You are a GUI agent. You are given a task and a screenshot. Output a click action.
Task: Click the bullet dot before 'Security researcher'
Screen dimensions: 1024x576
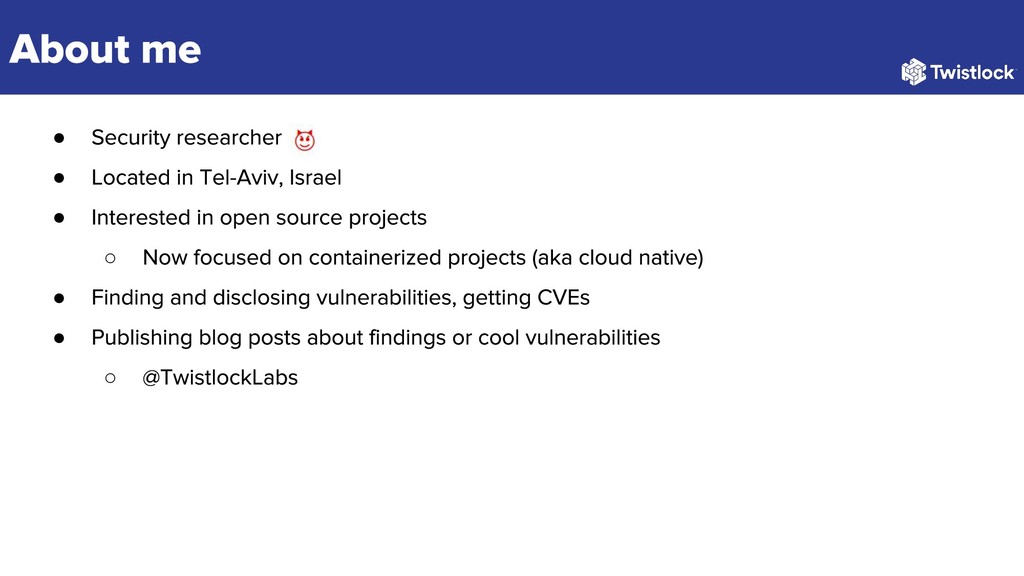[x=59, y=138]
